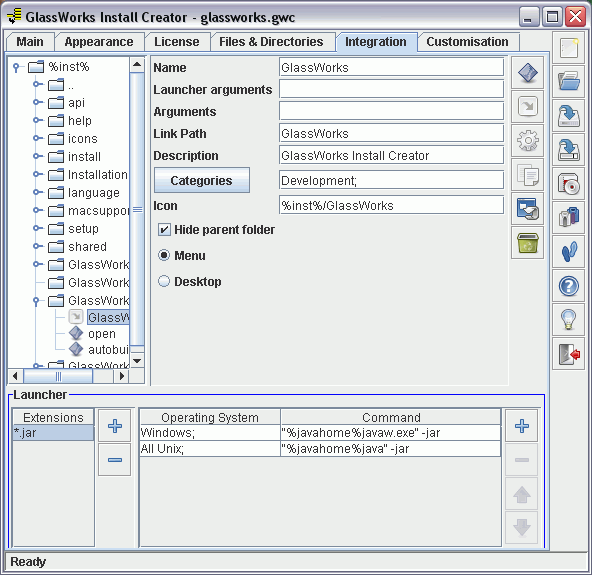This screenshot has height=575, width=592.
Task: Click the blue diamond launcher icon button
Action: 527,73
